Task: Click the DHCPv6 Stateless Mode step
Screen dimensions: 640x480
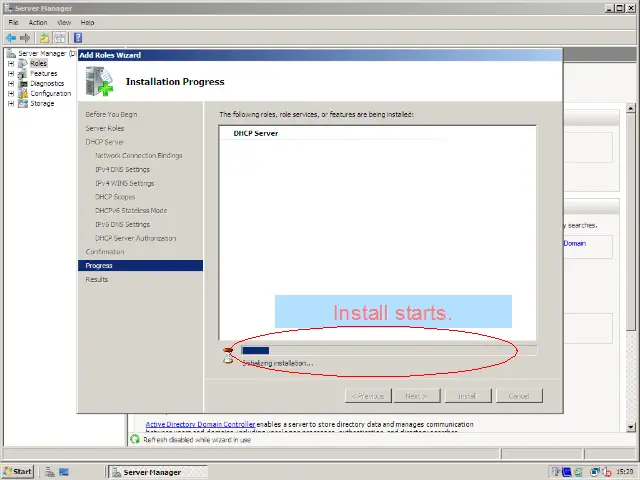Action: pyautogui.click(x=131, y=211)
